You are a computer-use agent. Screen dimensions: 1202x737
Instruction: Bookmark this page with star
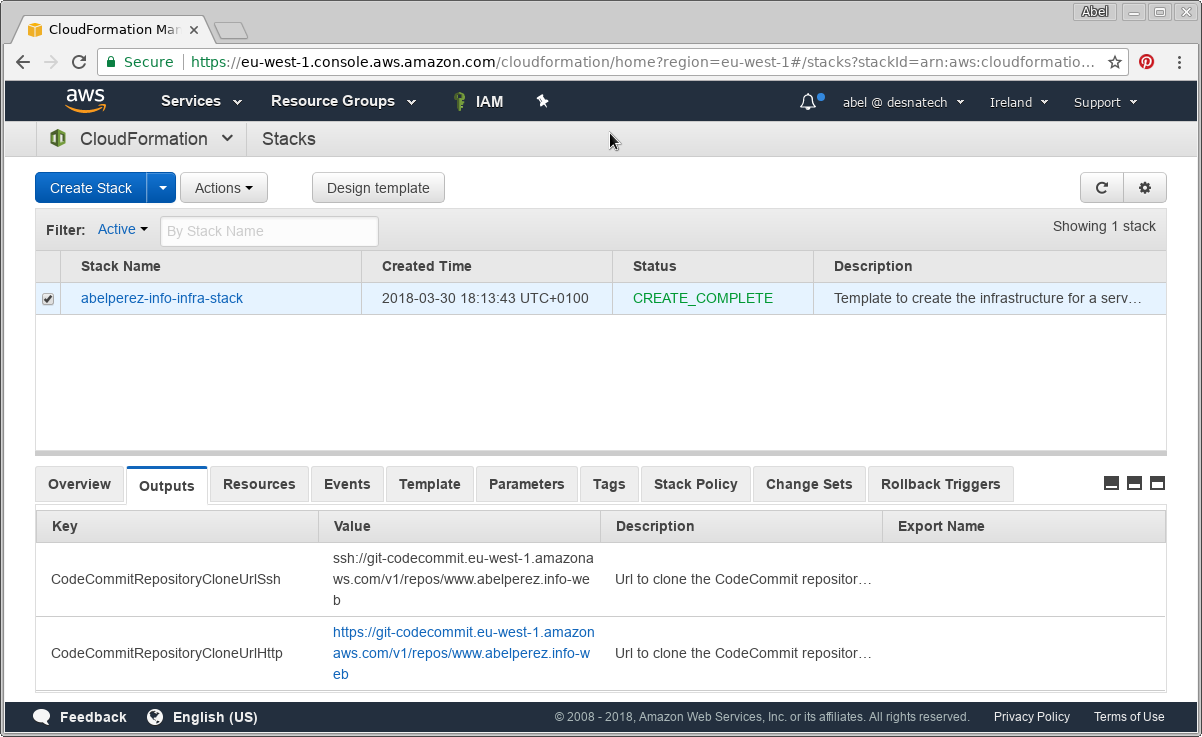[1114, 62]
